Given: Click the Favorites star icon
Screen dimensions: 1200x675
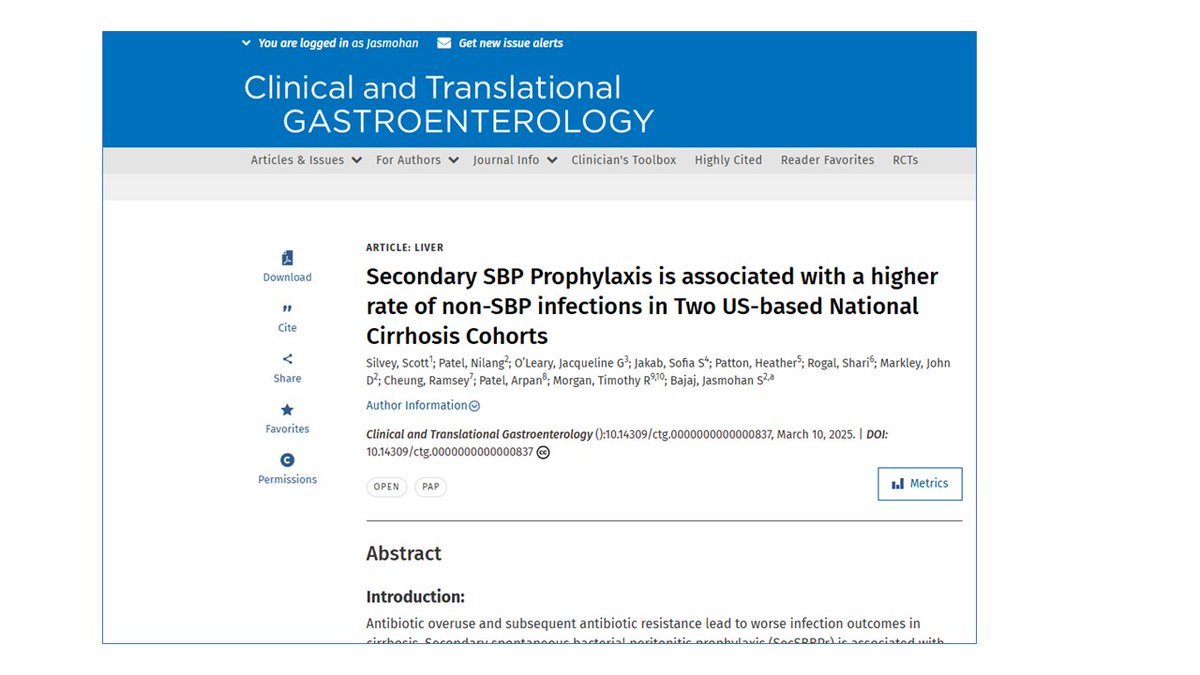Looking at the screenshot, I should [287, 410].
